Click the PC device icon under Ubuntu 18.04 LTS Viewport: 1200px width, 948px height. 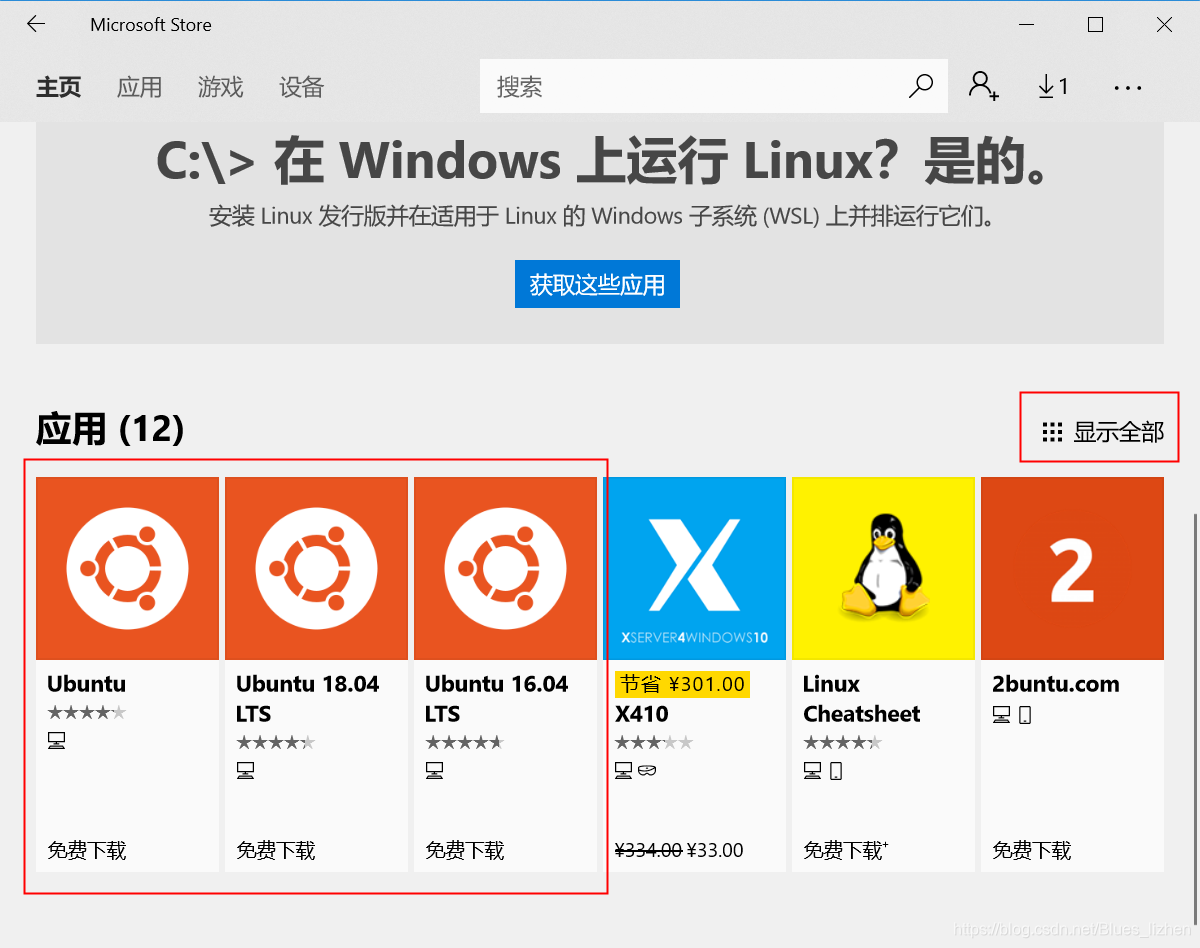(x=245, y=771)
